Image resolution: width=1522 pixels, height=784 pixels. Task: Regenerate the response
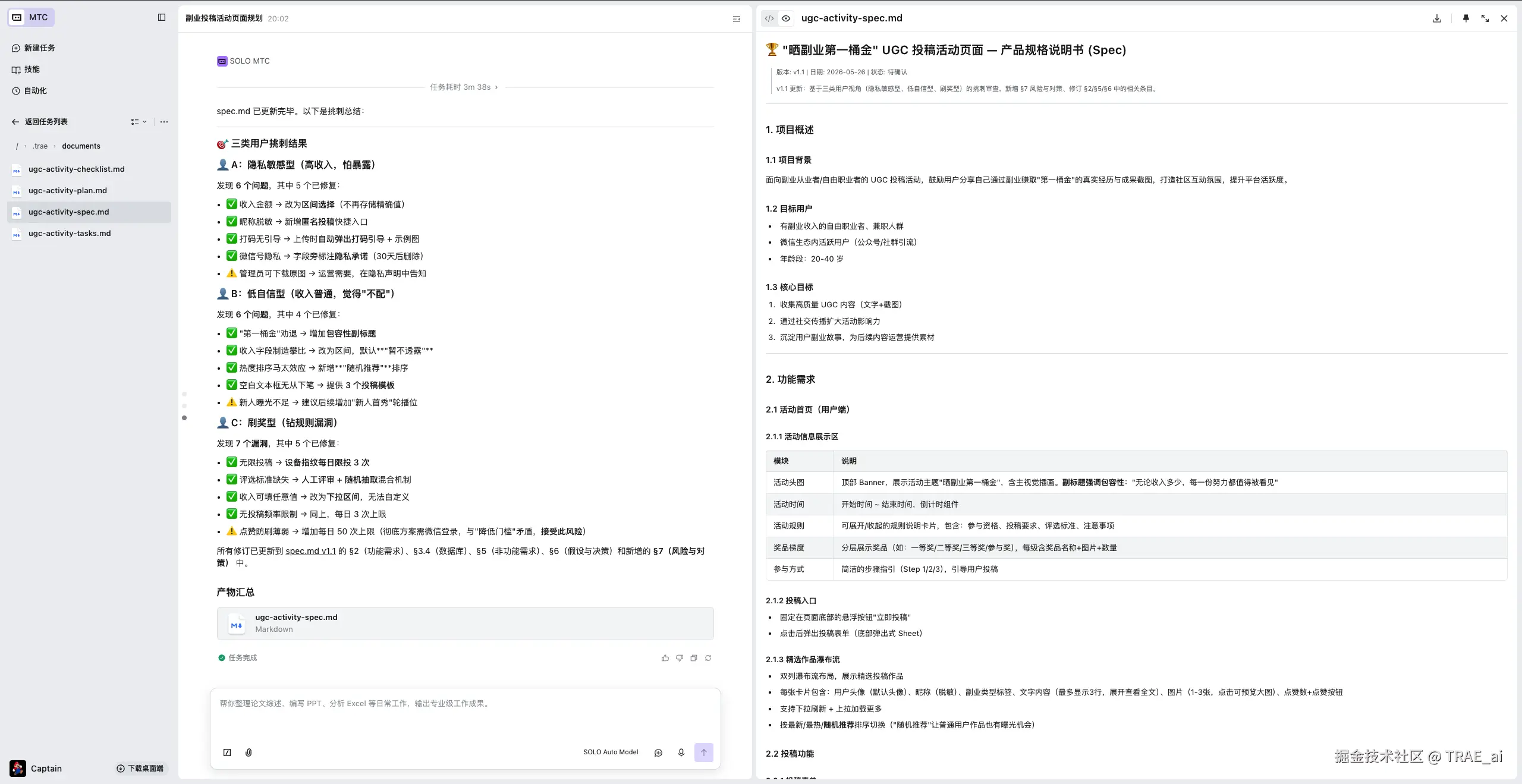pos(708,658)
